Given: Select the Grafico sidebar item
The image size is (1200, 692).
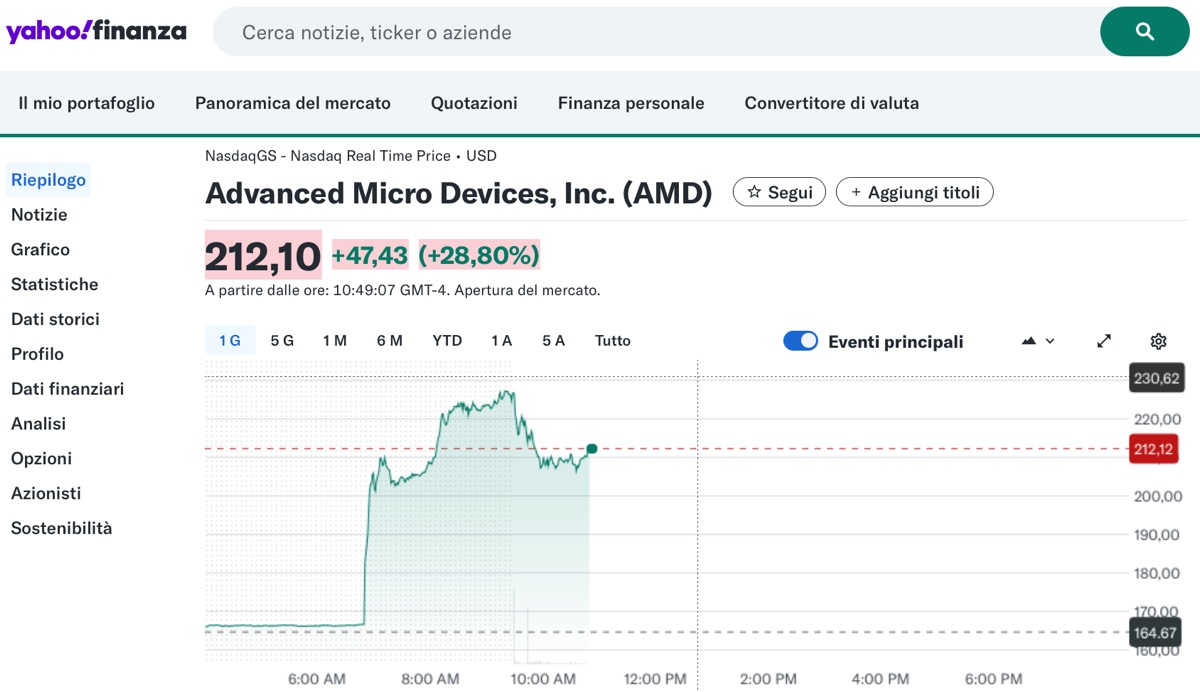Looking at the screenshot, I should tap(40, 249).
